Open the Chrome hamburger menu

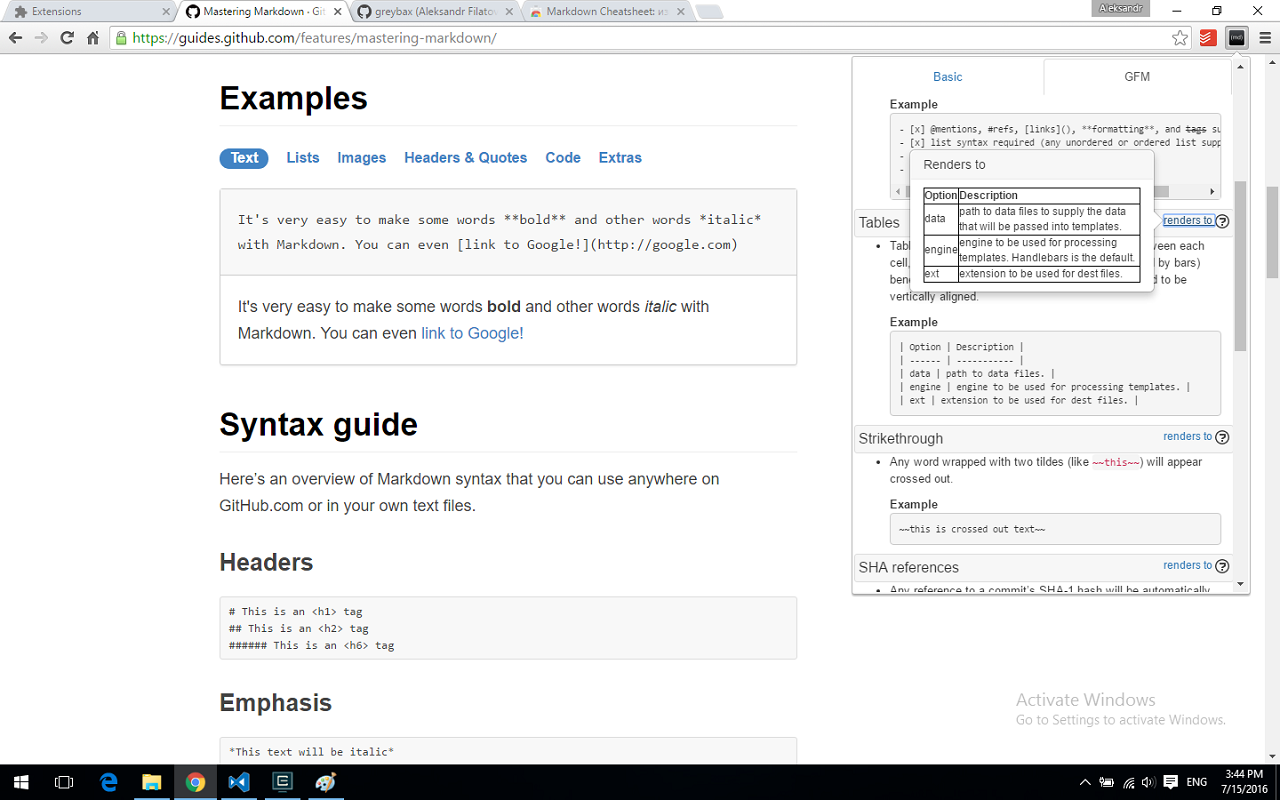[1265, 38]
